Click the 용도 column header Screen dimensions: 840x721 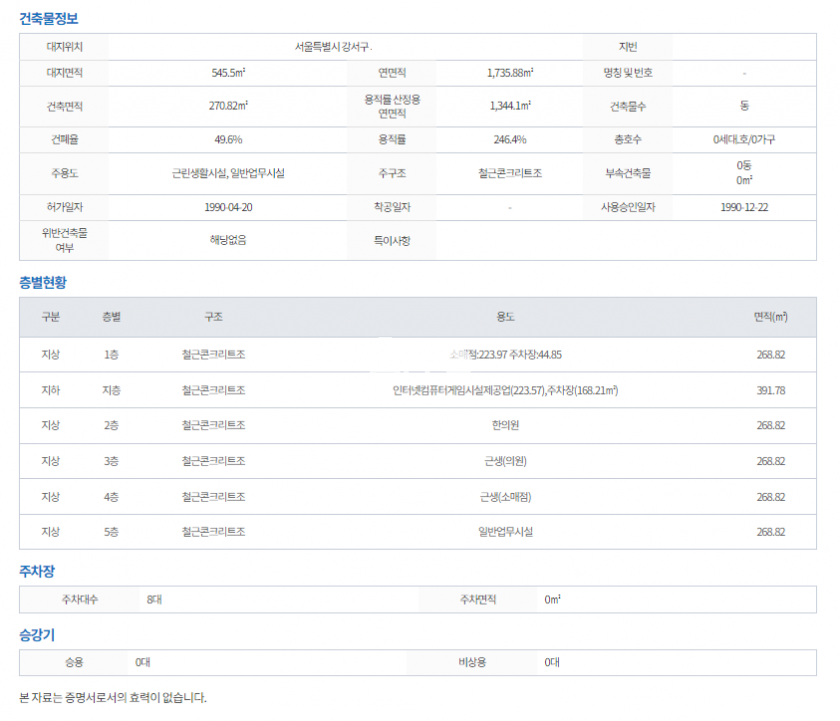[505, 317]
